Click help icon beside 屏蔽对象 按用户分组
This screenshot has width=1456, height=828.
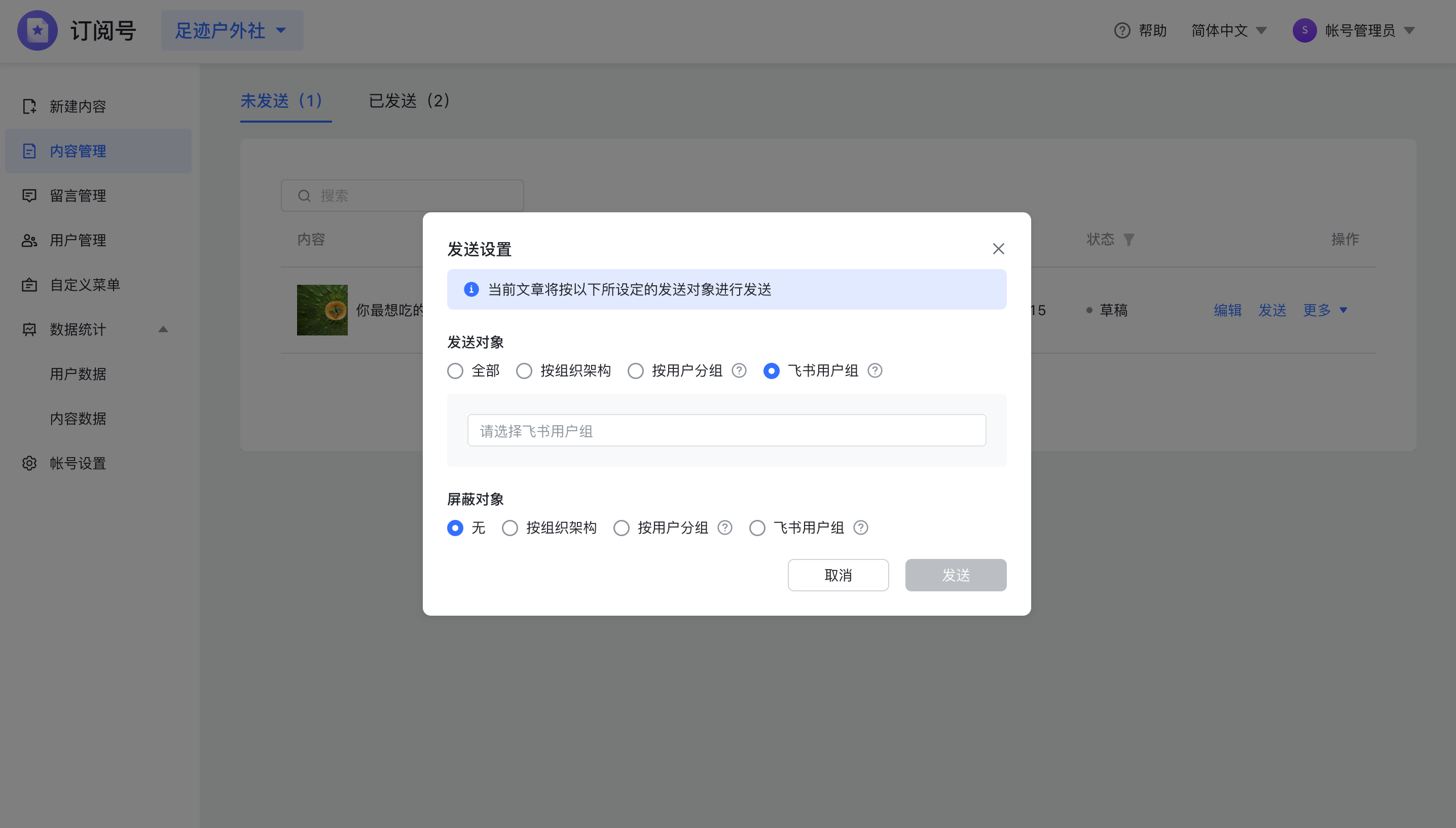(724, 528)
